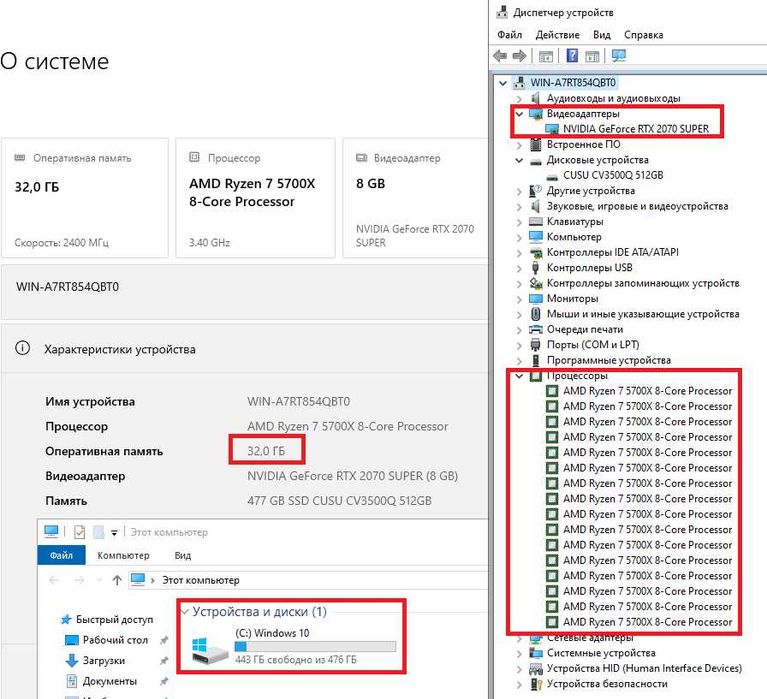Click the Видеоадаптер 8 GB card
The width and height of the screenshot is (767, 699).
tap(416, 198)
